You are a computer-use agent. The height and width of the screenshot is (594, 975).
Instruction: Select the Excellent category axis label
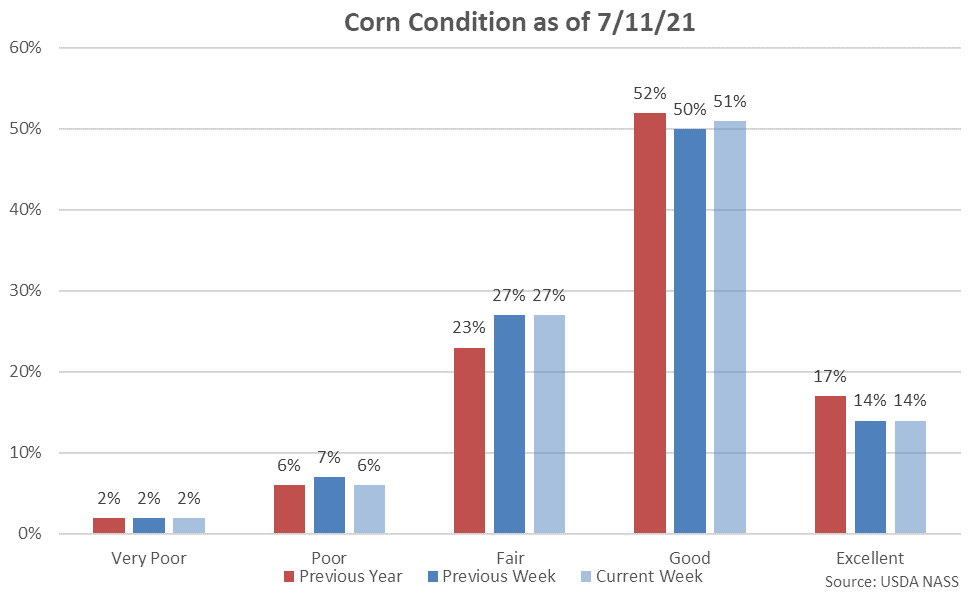click(870, 558)
